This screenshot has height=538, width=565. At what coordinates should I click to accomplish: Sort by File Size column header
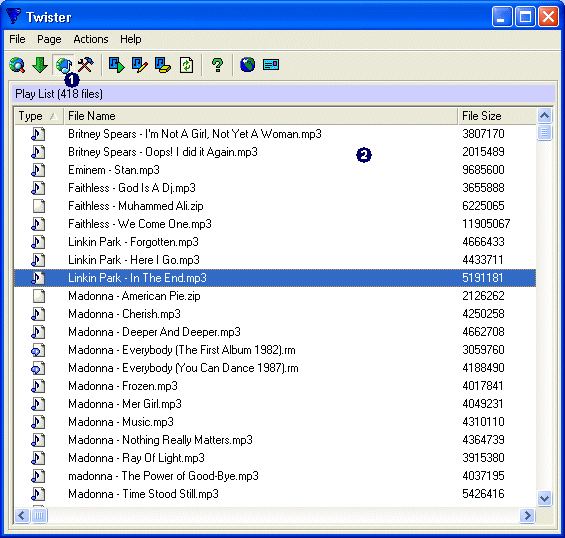[x=497, y=116]
